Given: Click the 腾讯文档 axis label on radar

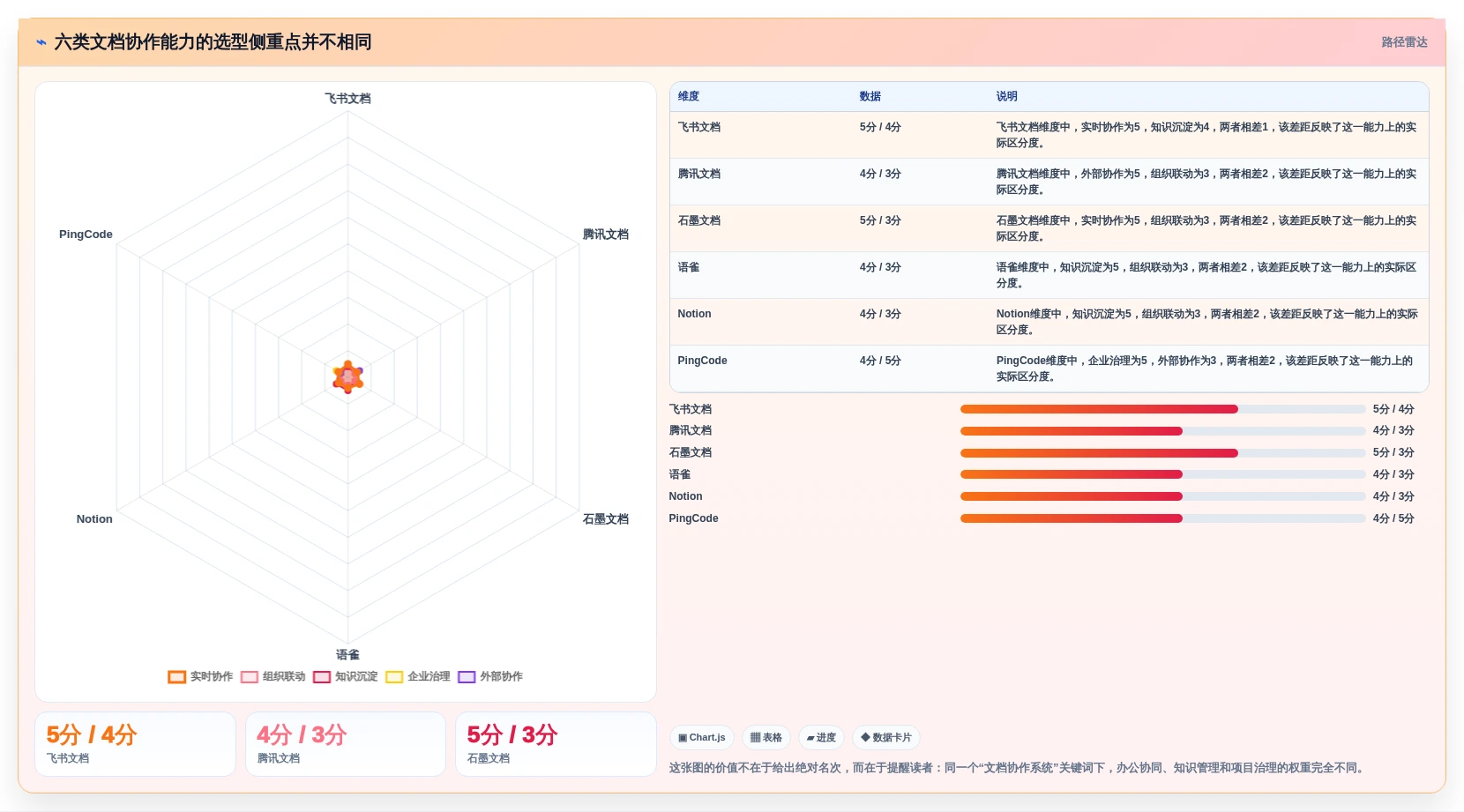Looking at the screenshot, I should 606,235.
